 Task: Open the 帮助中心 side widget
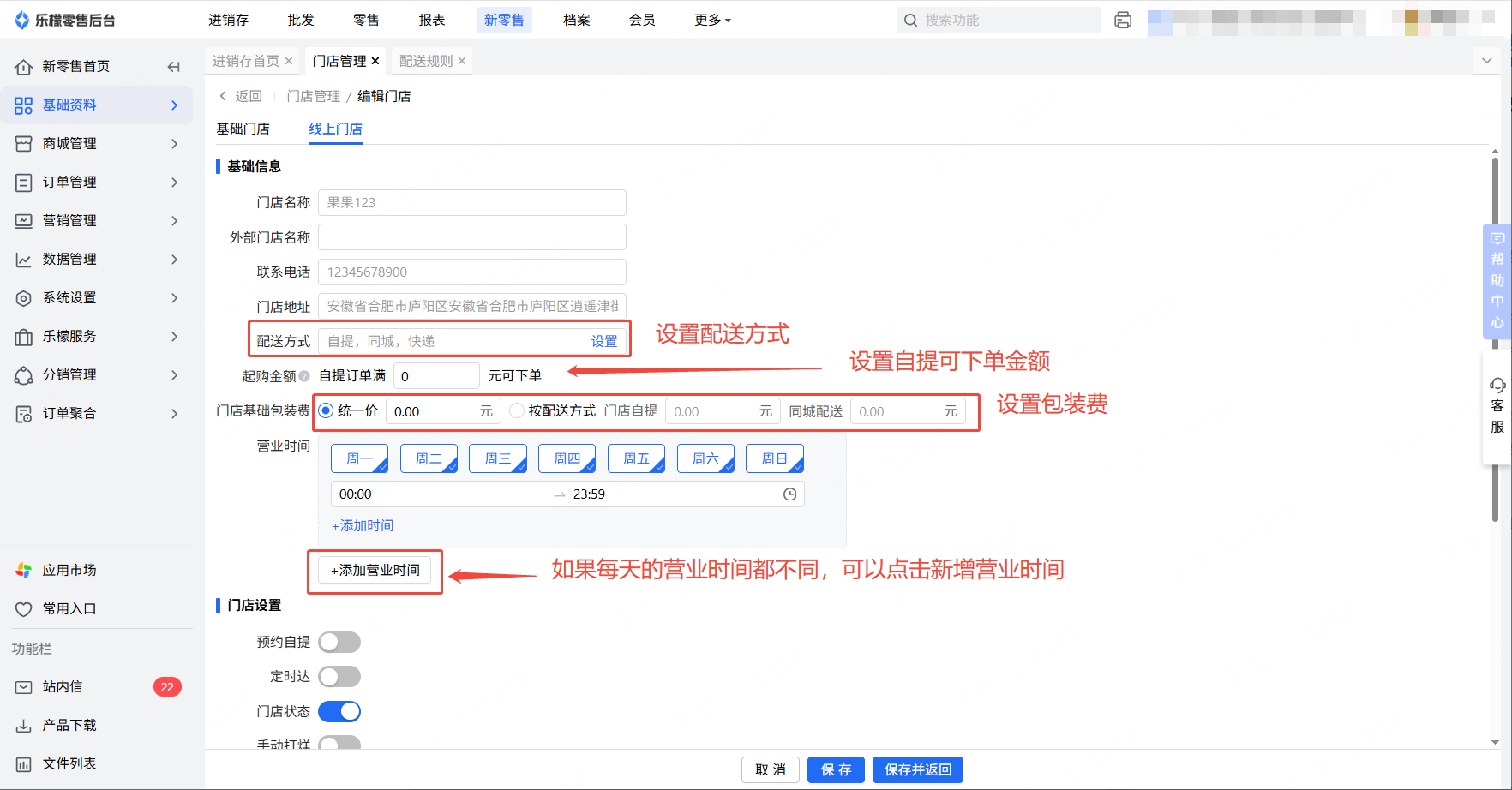[x=1497, y=282]
